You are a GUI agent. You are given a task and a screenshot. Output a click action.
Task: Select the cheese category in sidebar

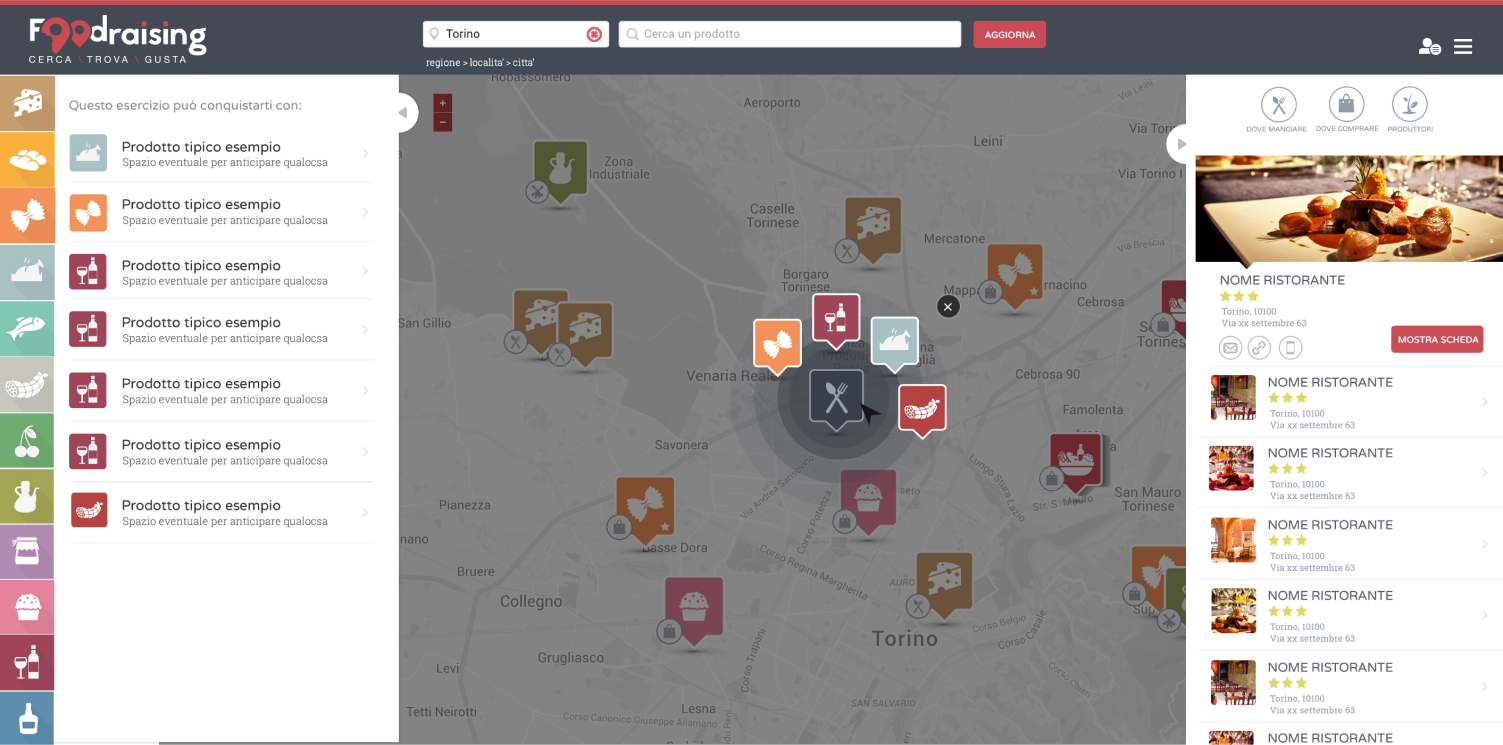(27, 103)
